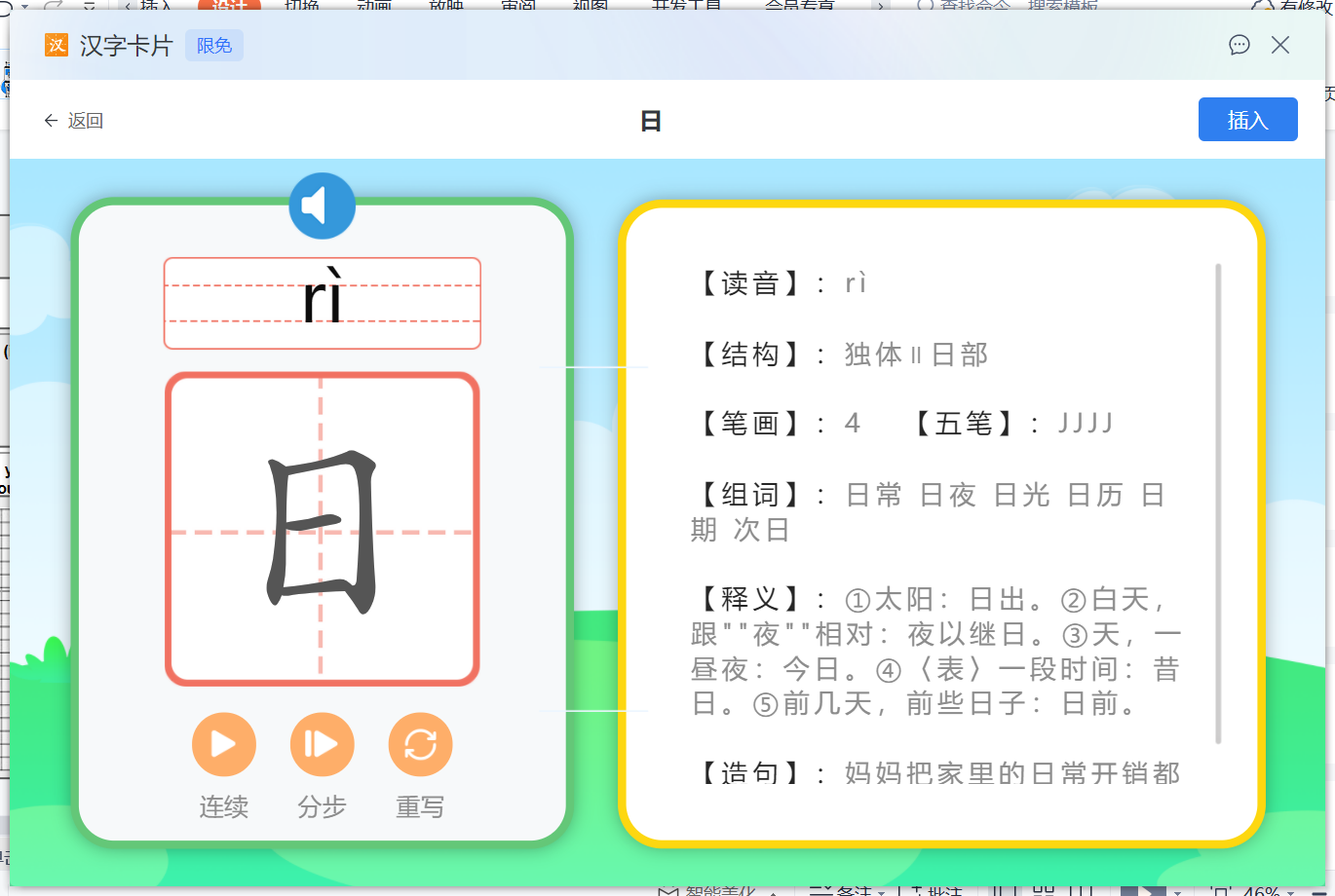This screenshot has height=896, width=1335.
Task: Click the orange 汉 app logo
Action: pyautogui.click(x=57, y=45)
